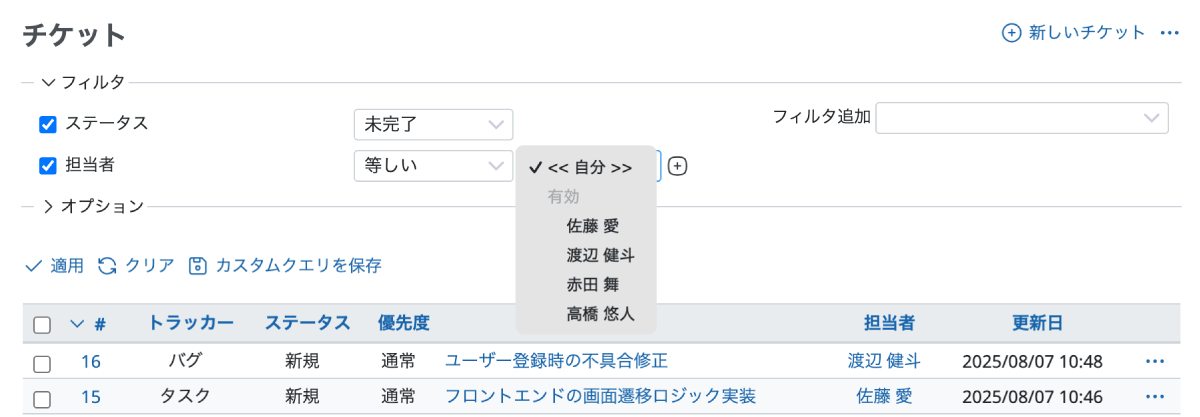Check the row checkbox for ticket 16
Viewport: 1200px width, 417px height.
pyautogui.click(x=42, y=362)
